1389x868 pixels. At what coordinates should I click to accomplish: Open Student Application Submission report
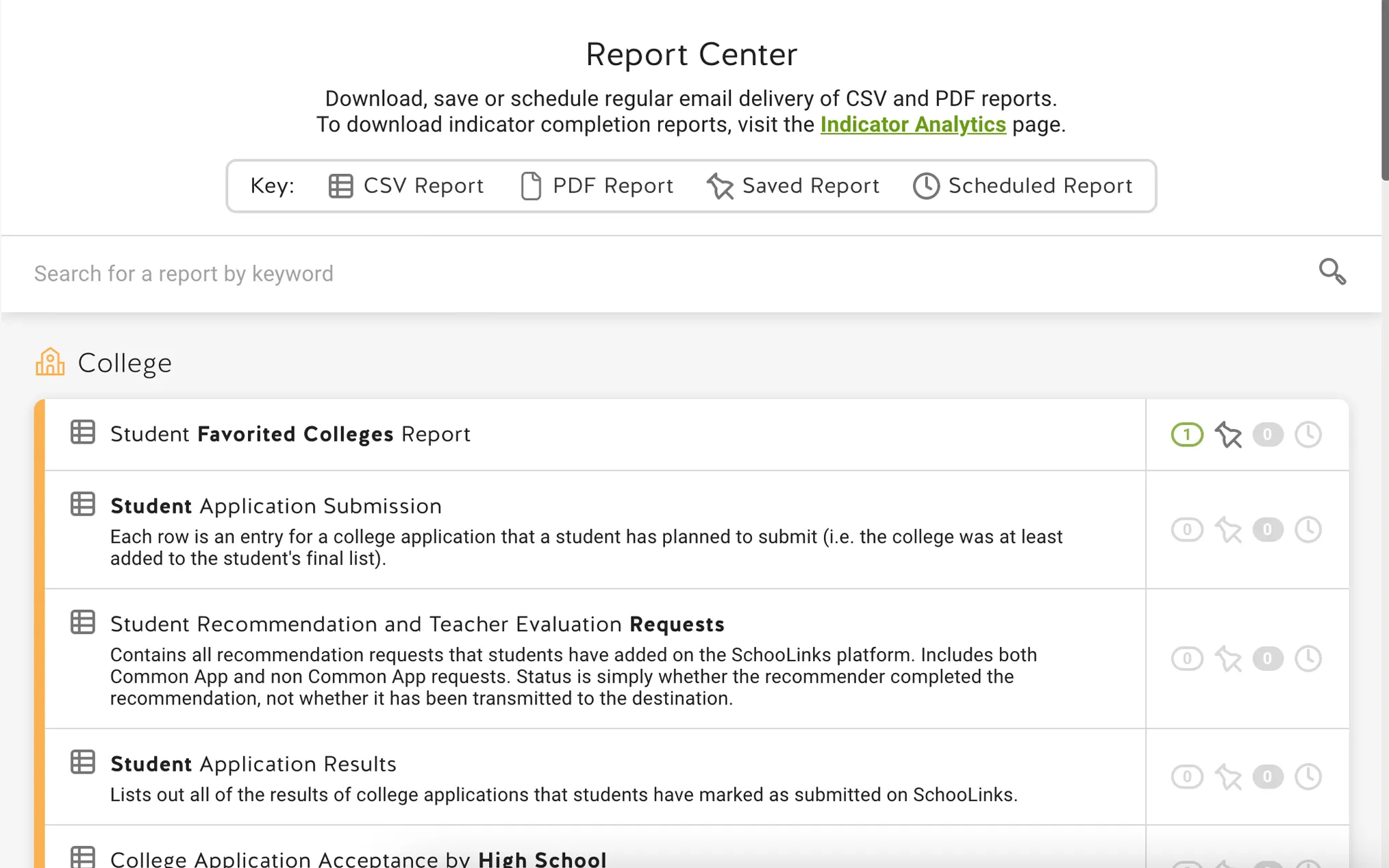click(x=276, y=506)
